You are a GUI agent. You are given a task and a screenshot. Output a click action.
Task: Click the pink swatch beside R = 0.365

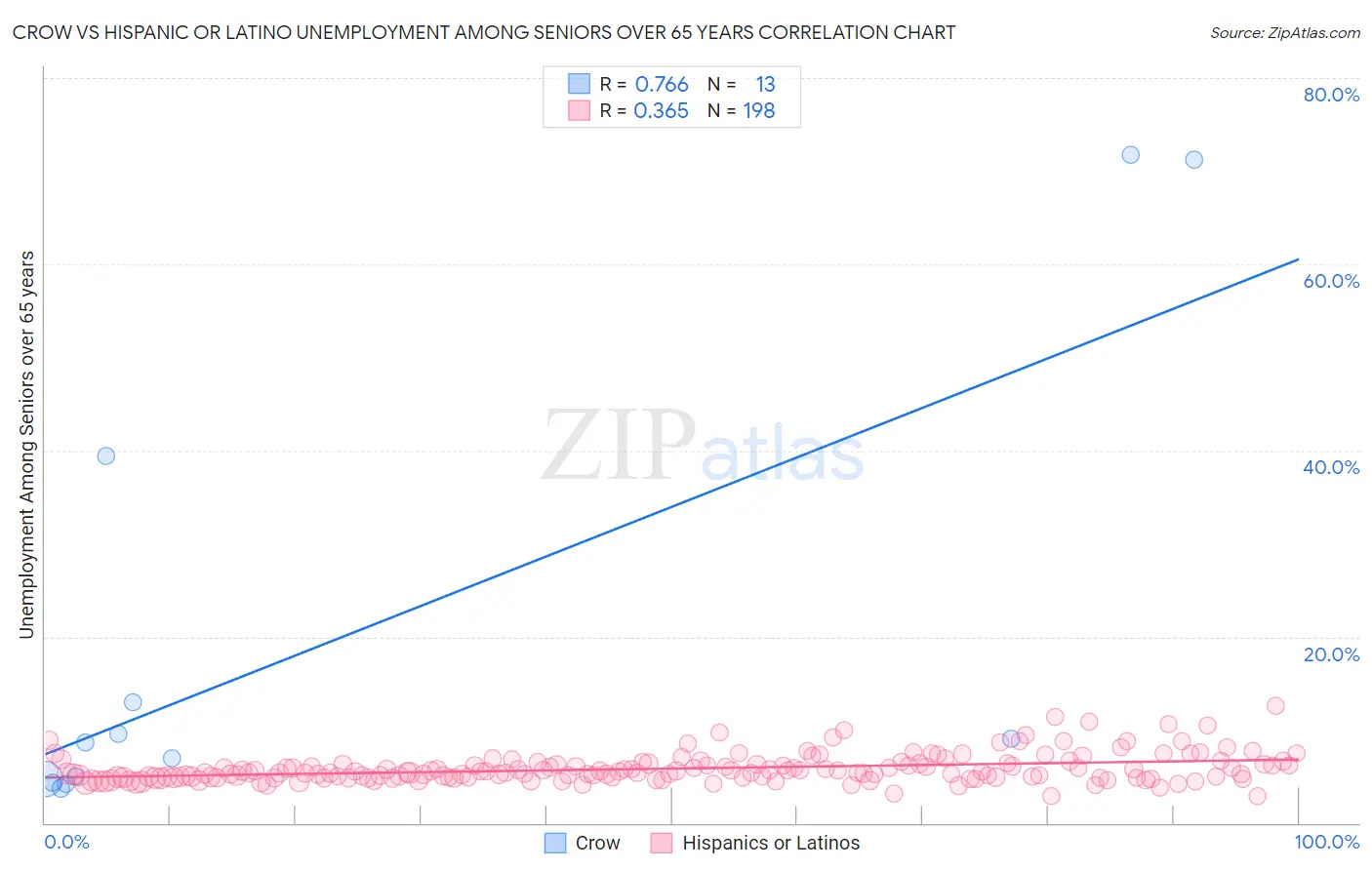(580, 110)
